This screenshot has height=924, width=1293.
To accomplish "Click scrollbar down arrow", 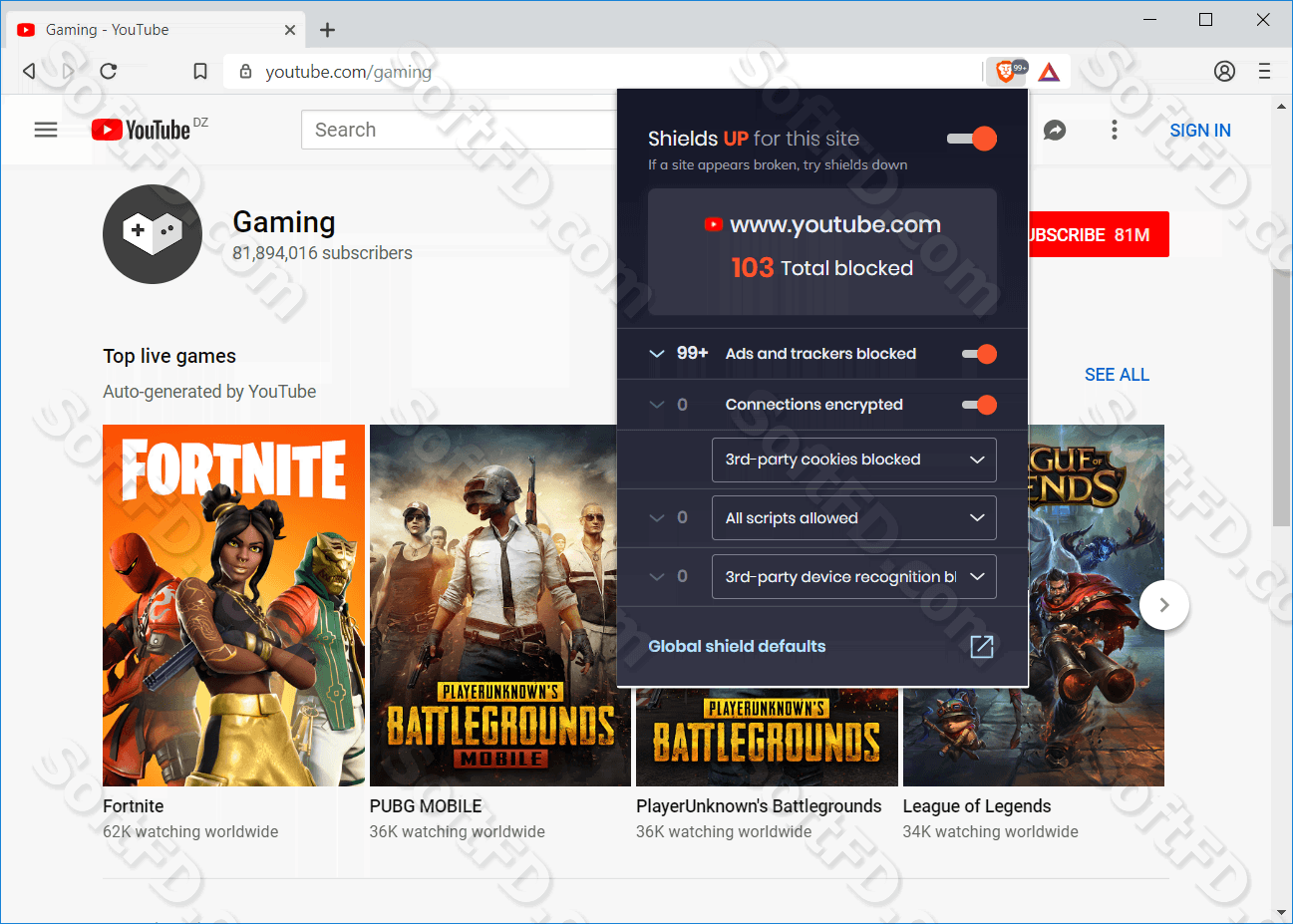I will 1281,912.
